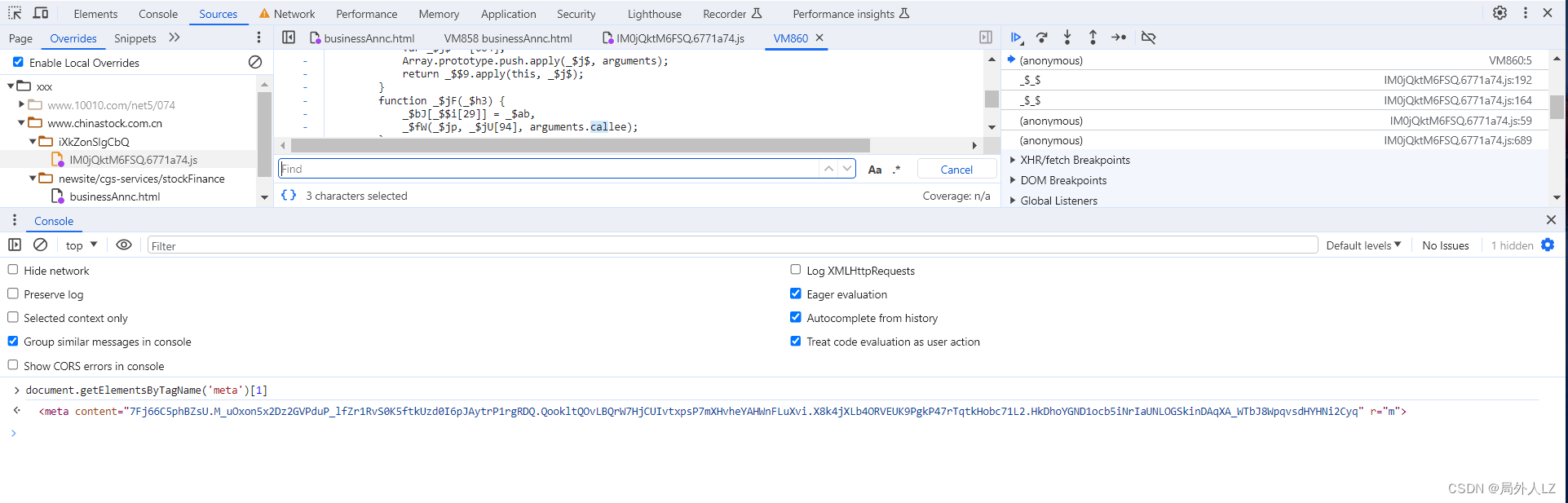This screenshot has width=1568, height=503.
Task: Open the console drawer three-dot menu
Action: (14, 220)
